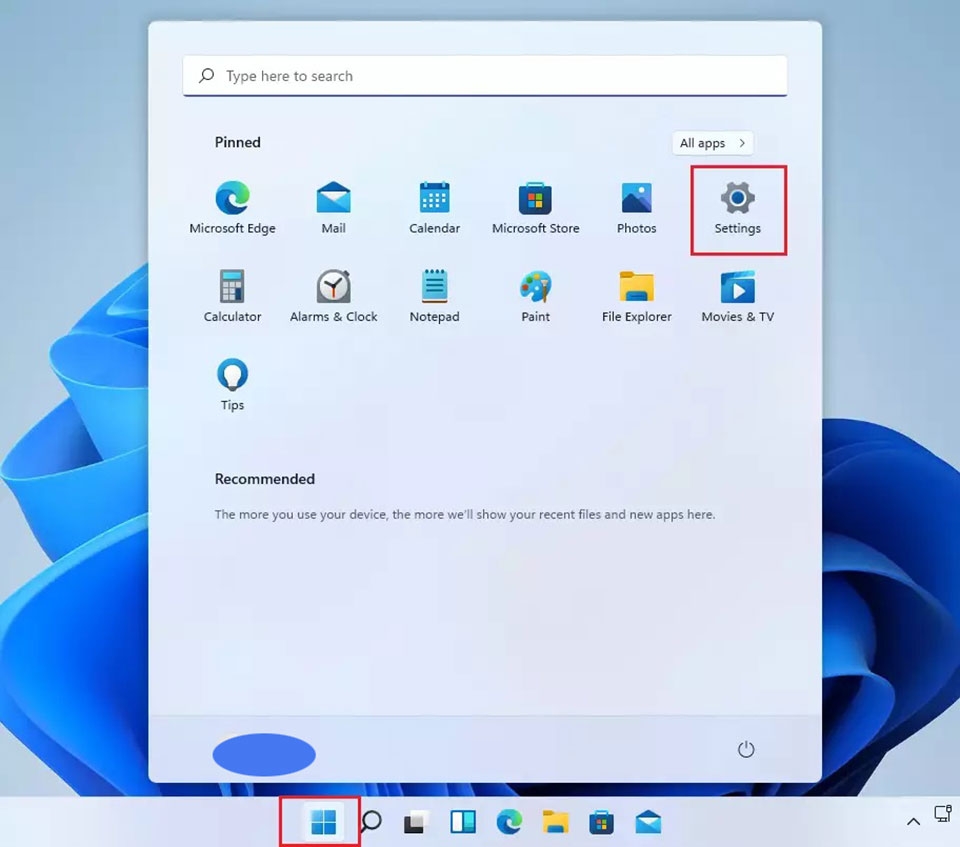Open the Start menu from the taskbar

[x=319, y=822]
